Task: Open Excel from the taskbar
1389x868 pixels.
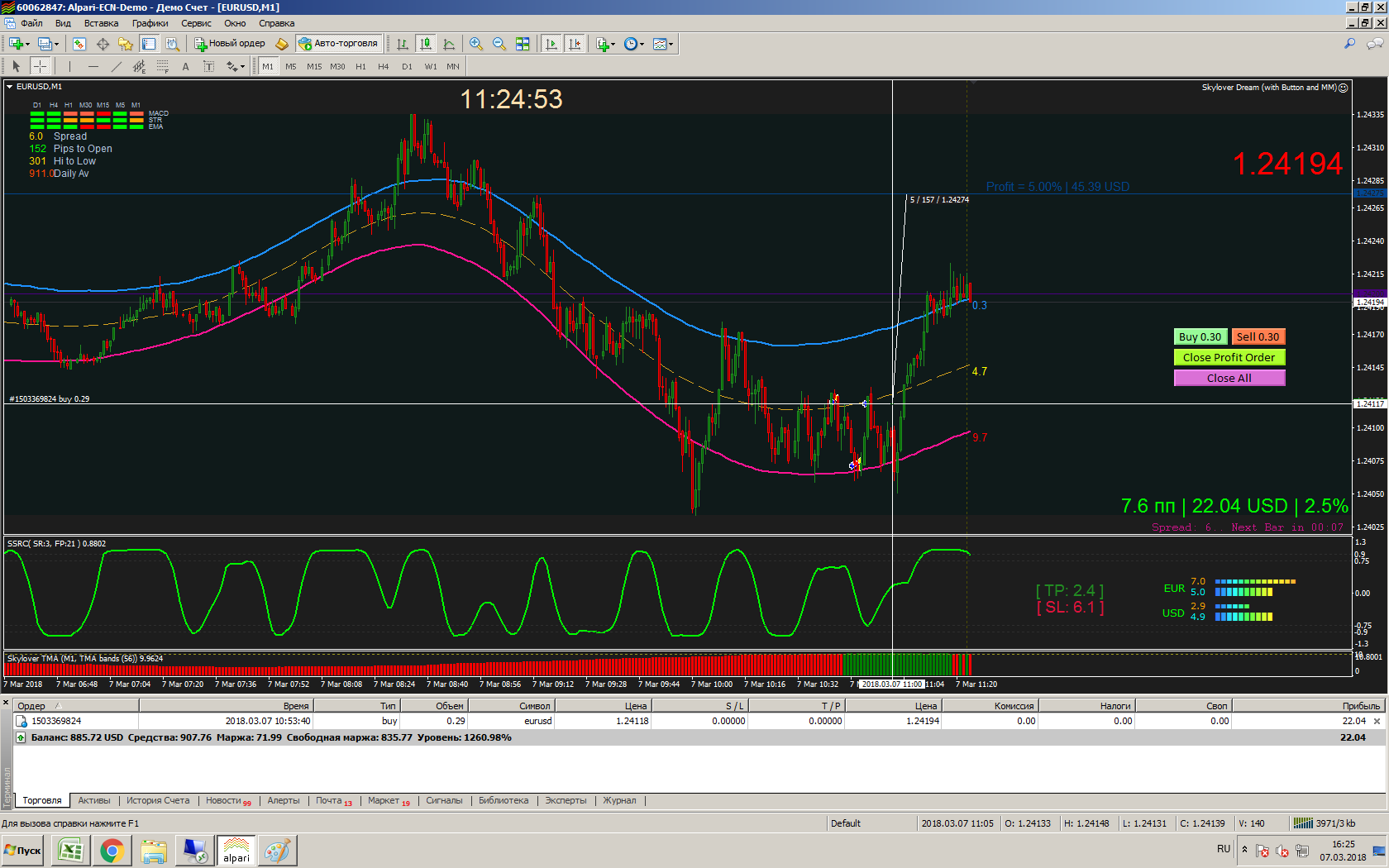Action: 71,851
